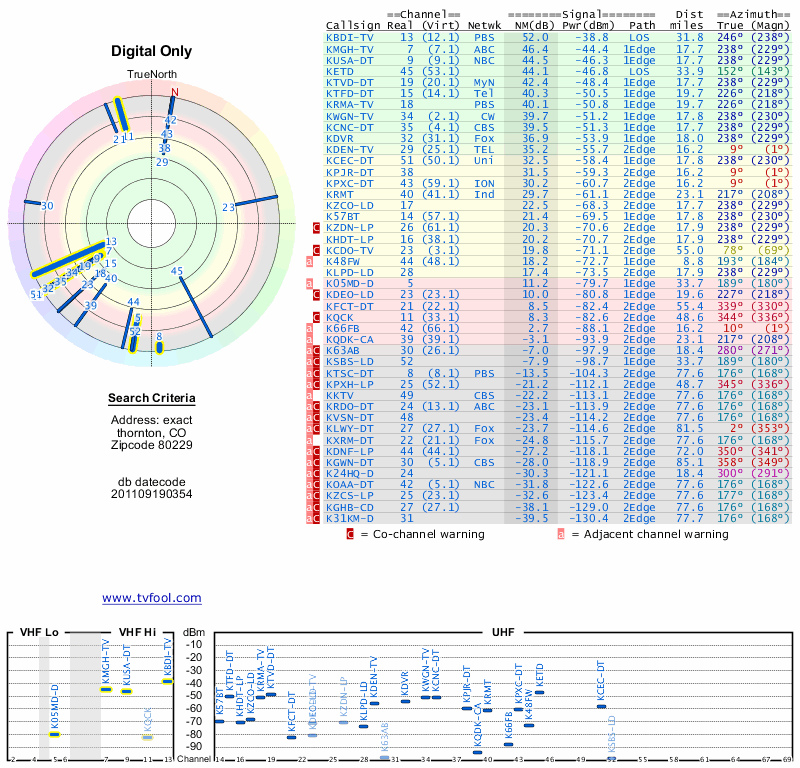Image resolution: width=800 pixels, height=768 pixels.
Task: Select callsign KETD in the table
Action: 339,71
